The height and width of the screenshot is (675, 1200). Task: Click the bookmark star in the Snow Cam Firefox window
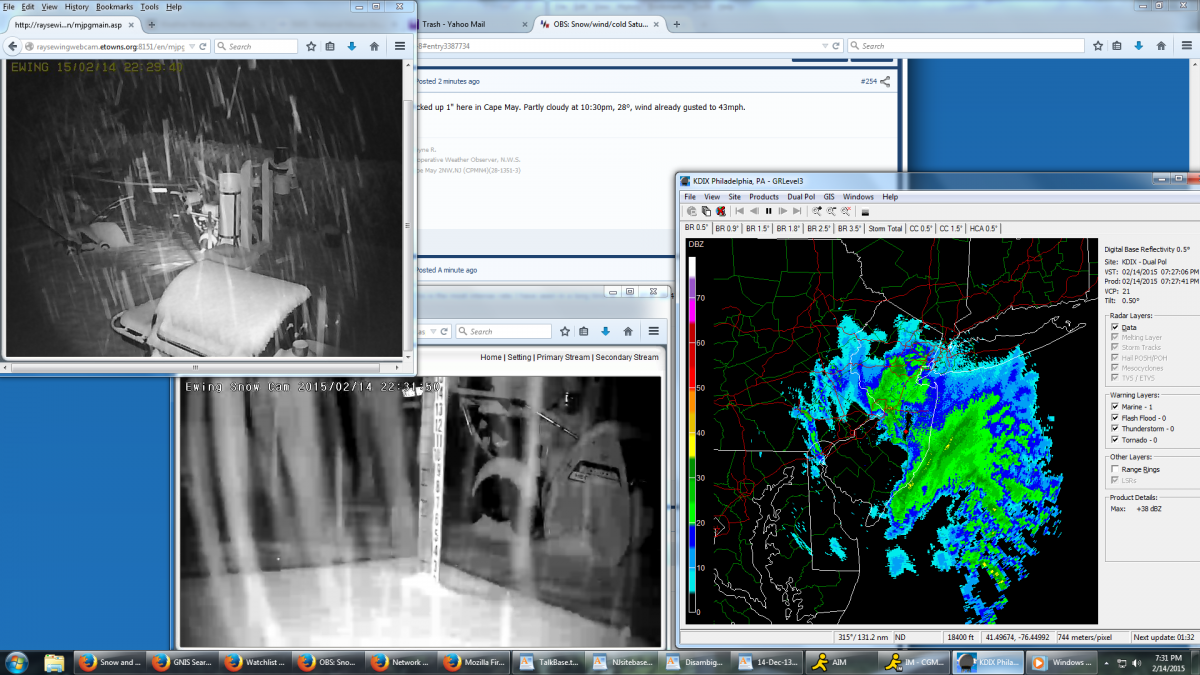pyautogui.click(x=565, y=331)
